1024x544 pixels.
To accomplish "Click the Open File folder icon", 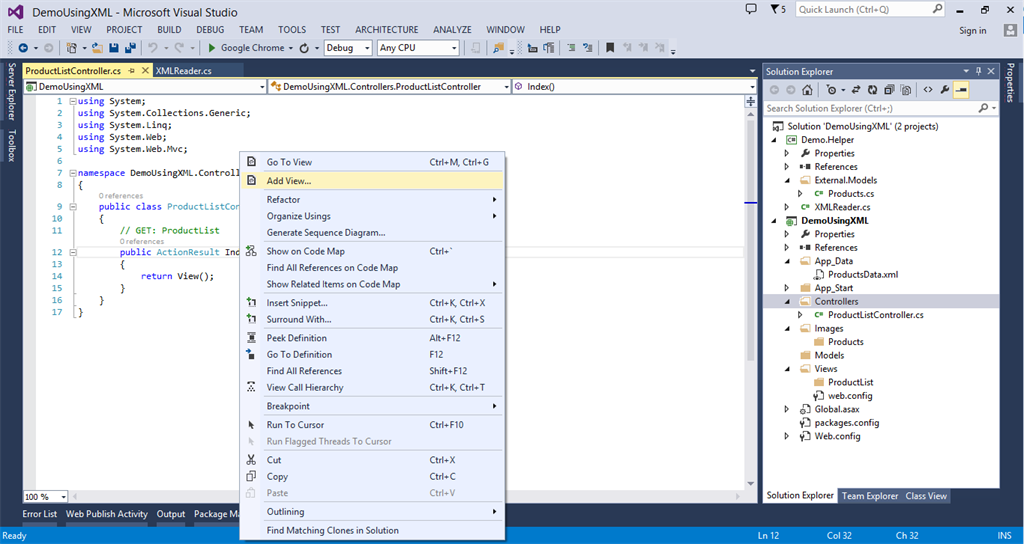I will 97,48.
